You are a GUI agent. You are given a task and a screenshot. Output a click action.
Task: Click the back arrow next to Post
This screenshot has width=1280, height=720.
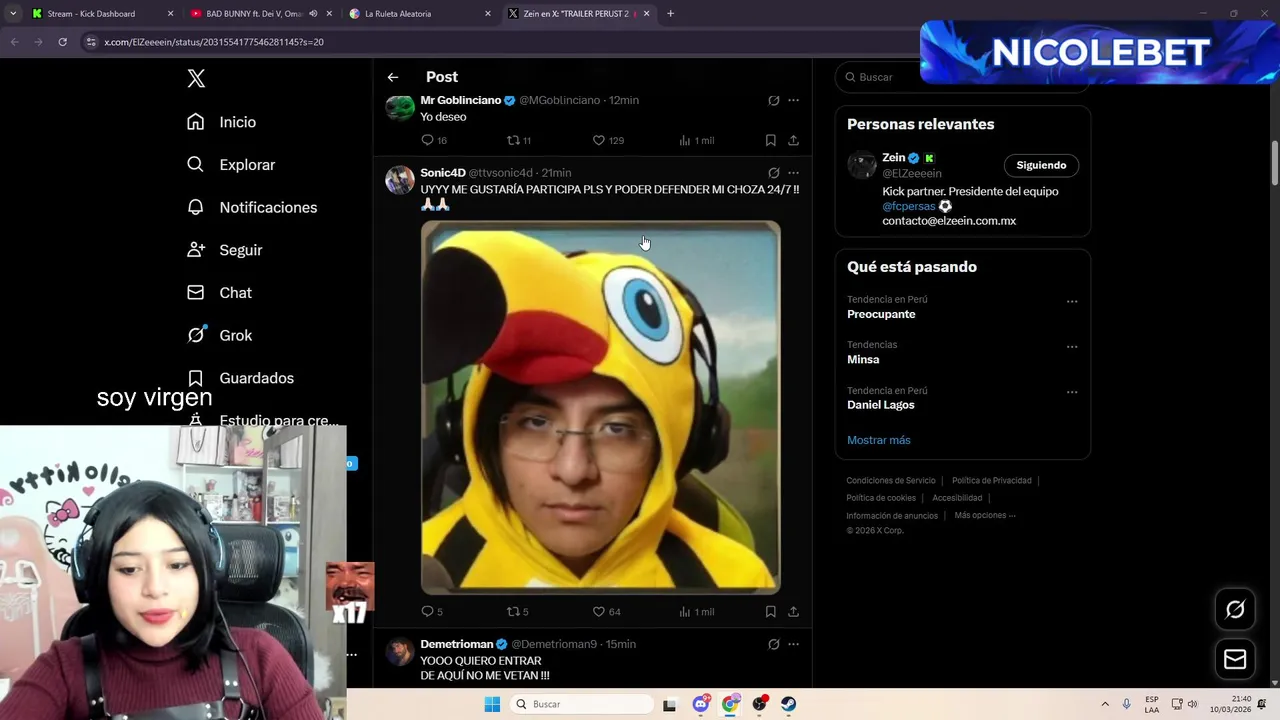pos(393,77)
